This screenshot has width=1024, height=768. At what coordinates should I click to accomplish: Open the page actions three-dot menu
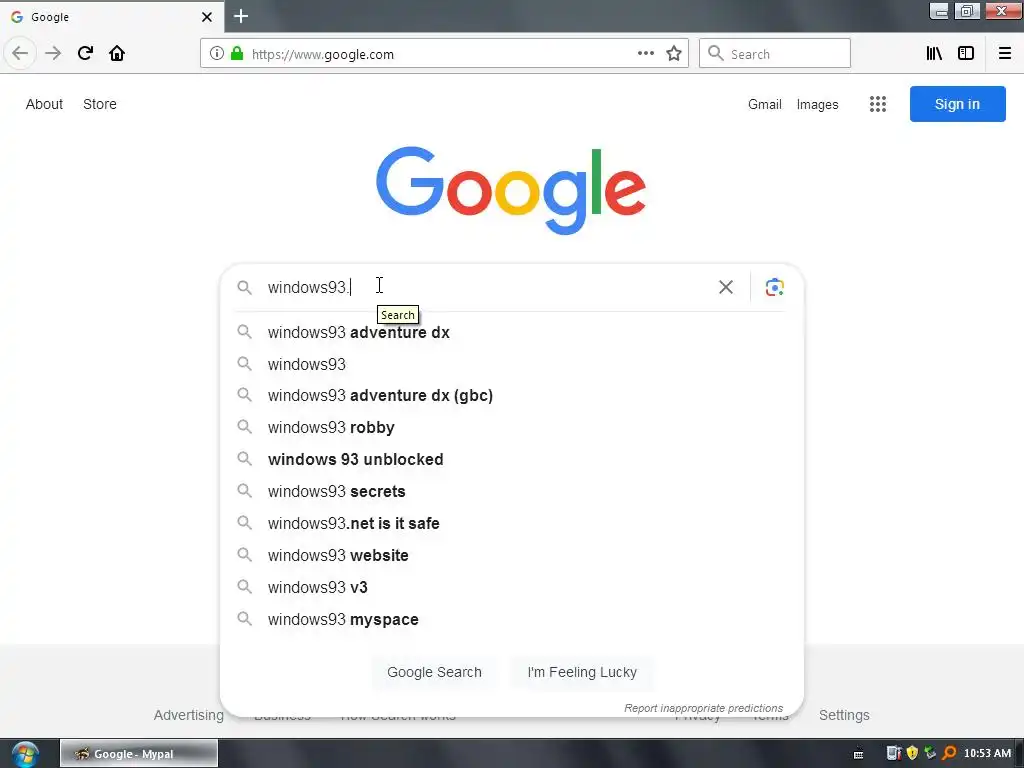(645, 54)
